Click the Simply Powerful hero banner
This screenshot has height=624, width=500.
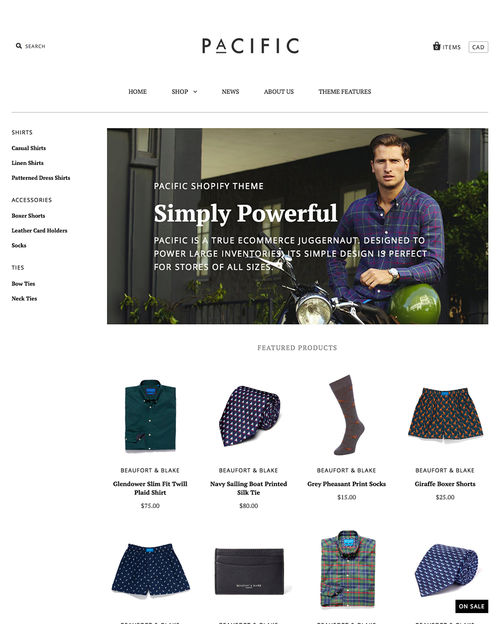(x=297, y=226)
